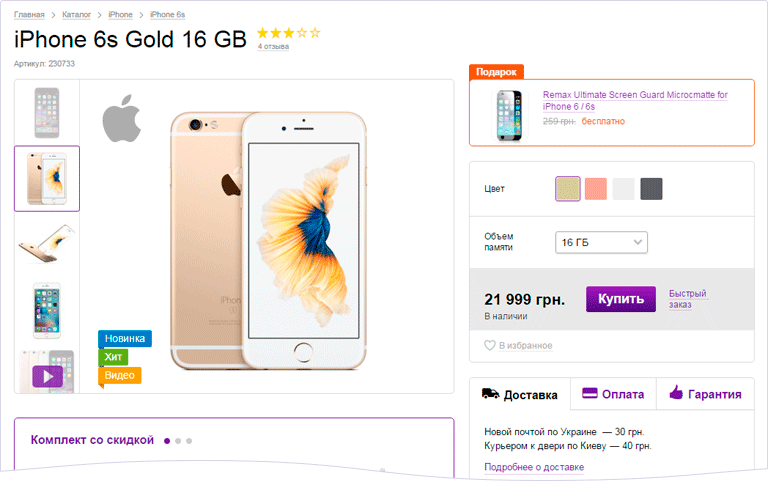
Task: Select the third carousel dot
Action: 189,440
